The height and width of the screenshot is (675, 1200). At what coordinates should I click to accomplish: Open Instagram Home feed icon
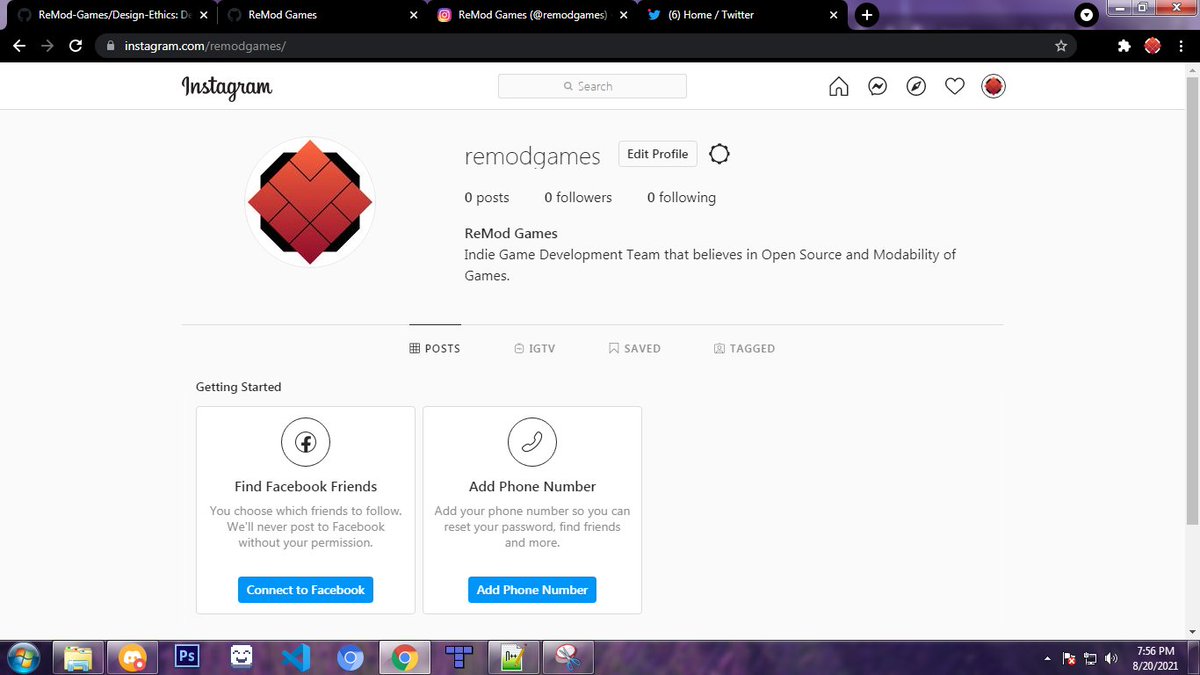(839, 87)
